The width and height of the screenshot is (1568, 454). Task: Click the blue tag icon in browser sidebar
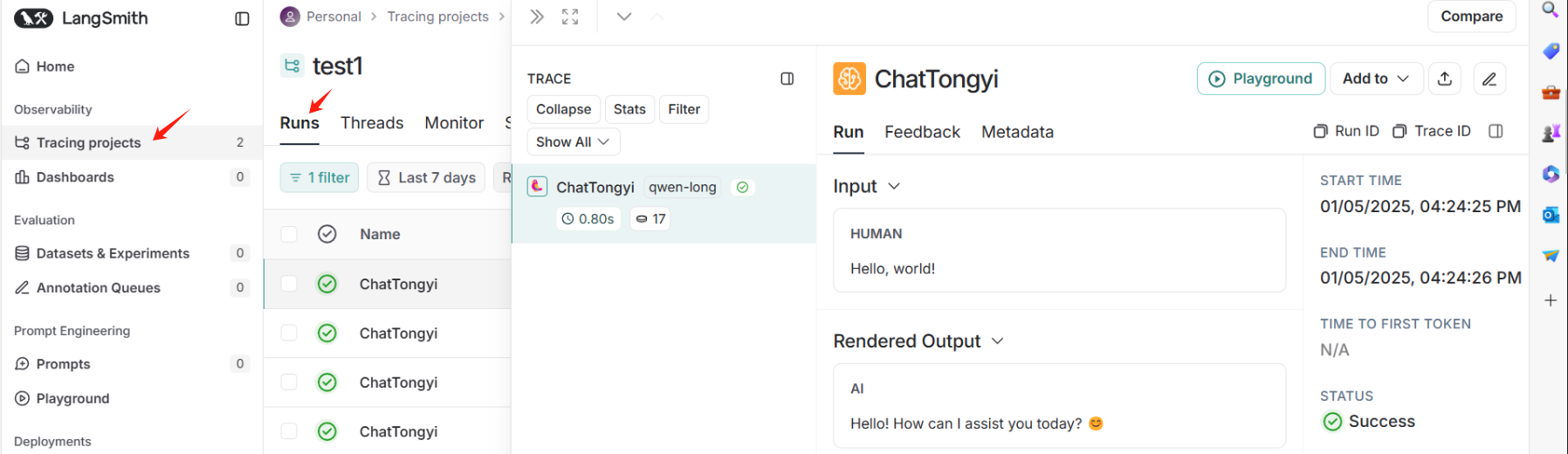[1551, 51]
